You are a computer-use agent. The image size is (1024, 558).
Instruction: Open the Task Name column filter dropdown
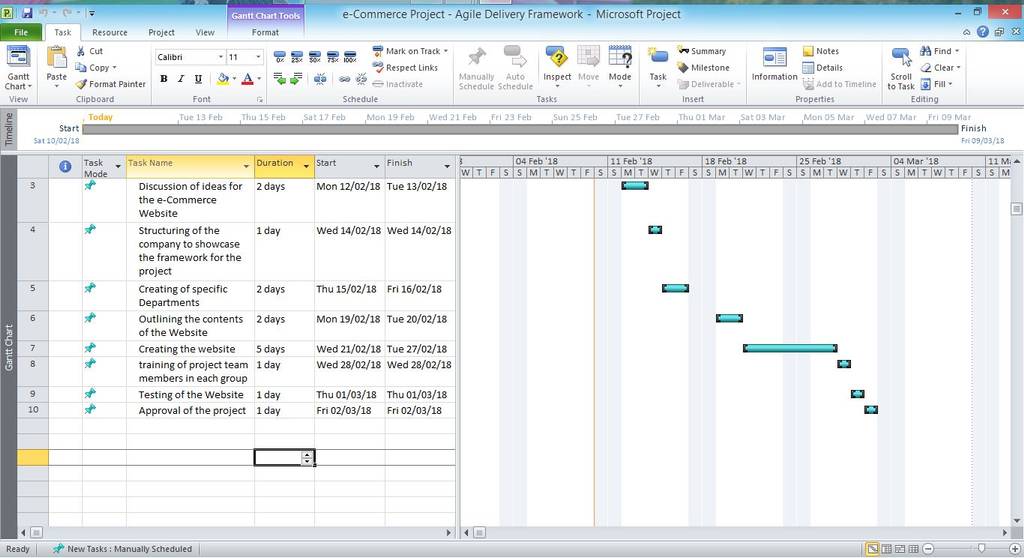pos(246,167)
